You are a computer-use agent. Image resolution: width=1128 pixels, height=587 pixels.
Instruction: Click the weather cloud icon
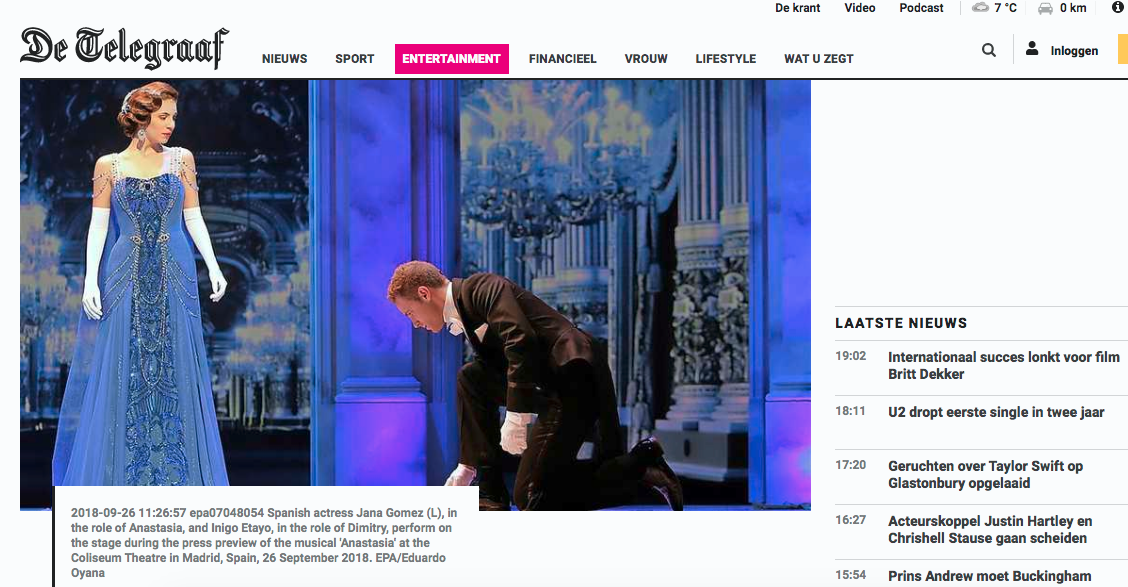[x=981, y=8]
